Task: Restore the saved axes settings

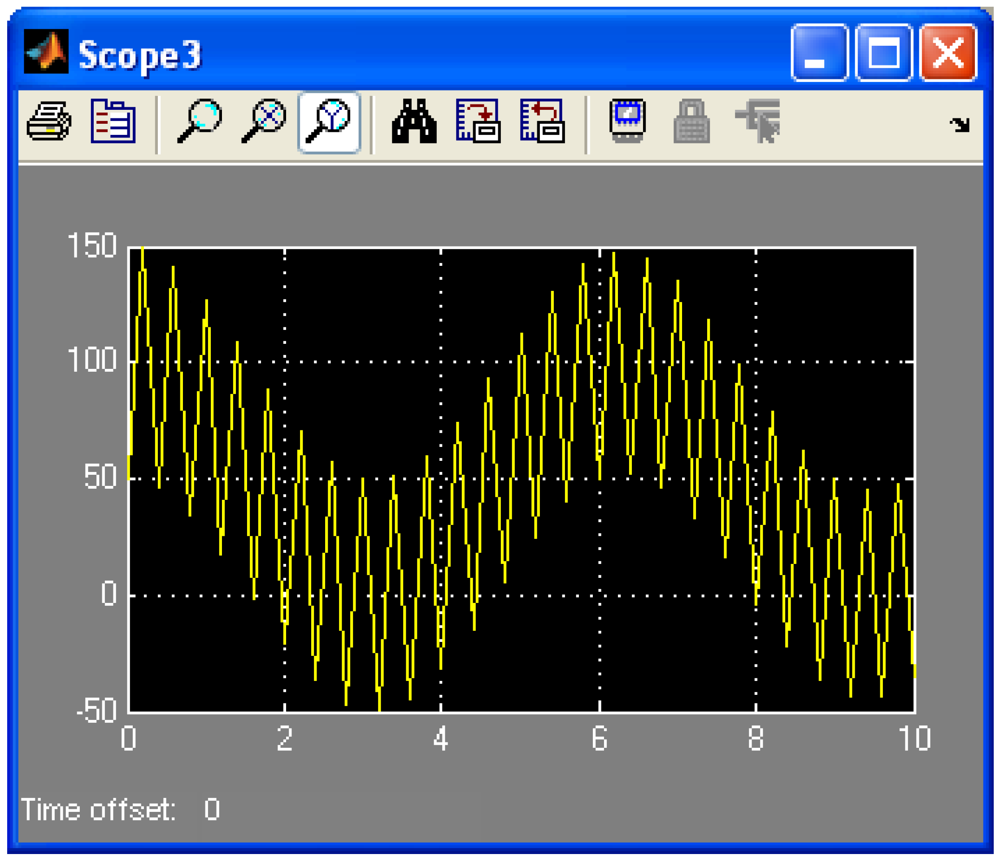Action: click(542, 123)
